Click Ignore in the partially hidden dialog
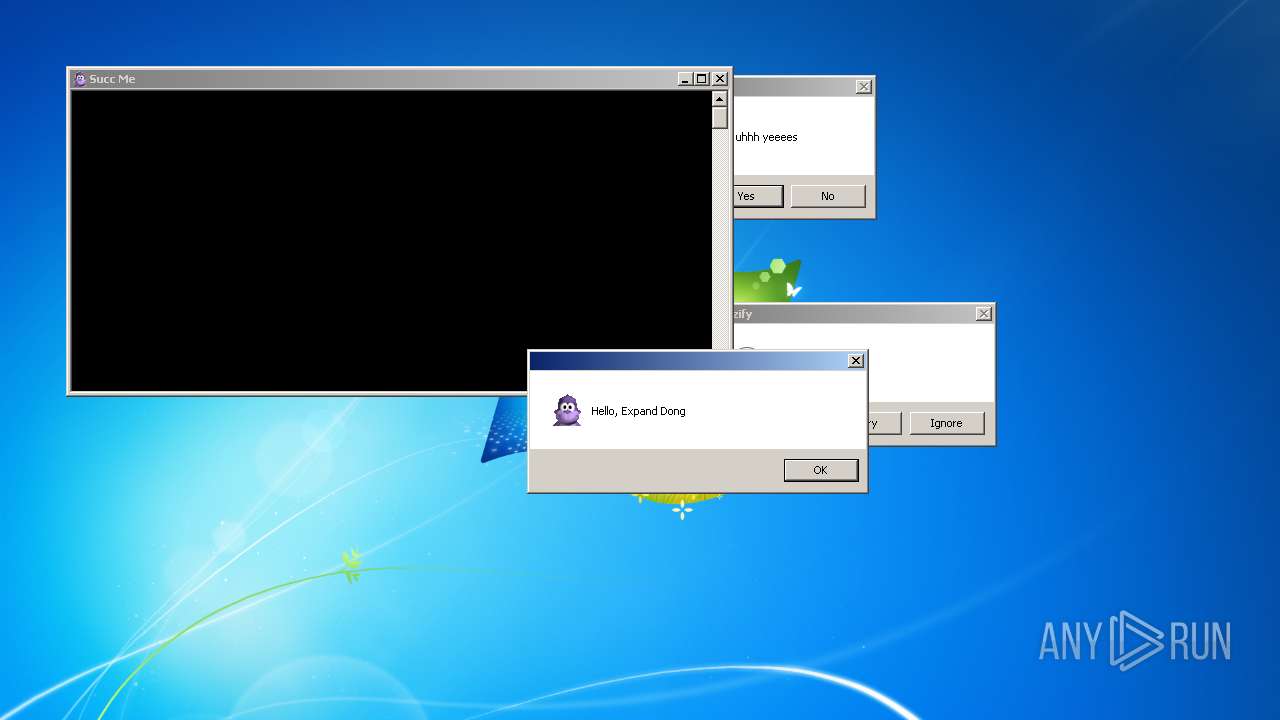The height and width of the screenshot is (720, 1280). click(946, 423)
